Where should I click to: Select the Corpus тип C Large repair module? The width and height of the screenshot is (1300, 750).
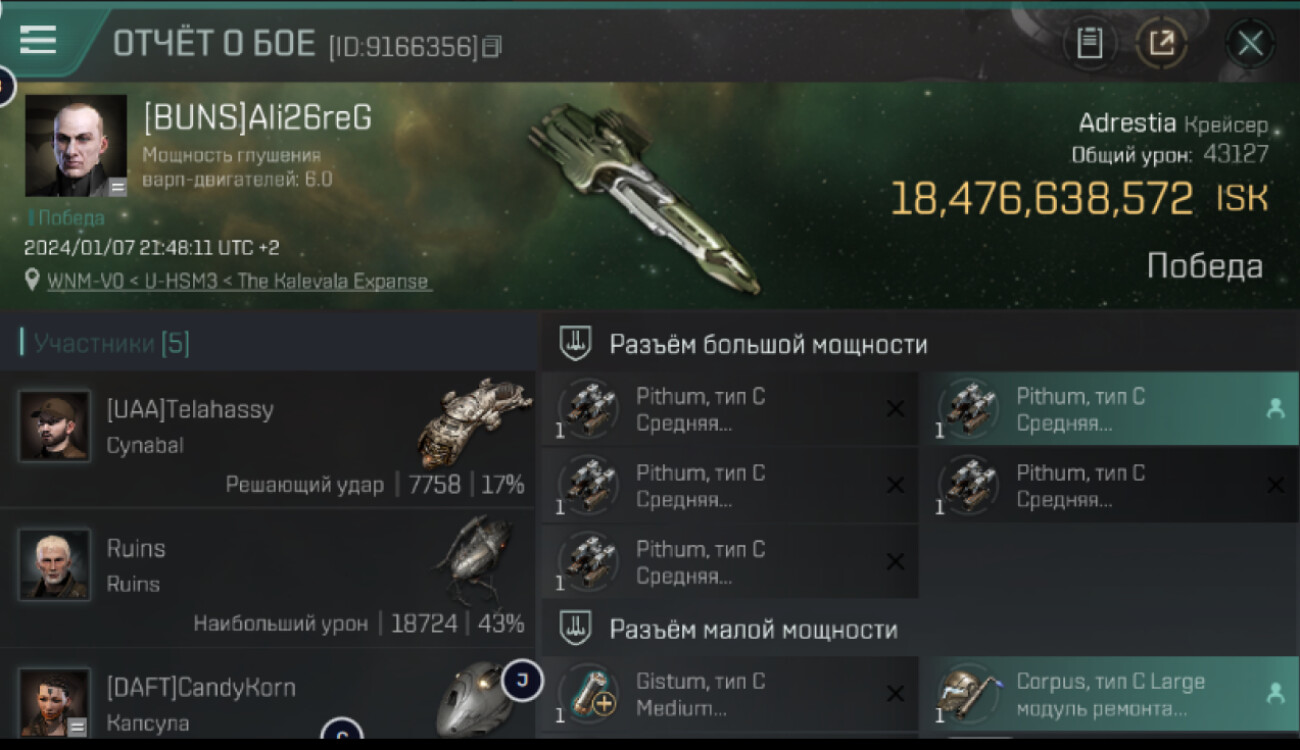pyautogui.click(x=1109, y=694)
